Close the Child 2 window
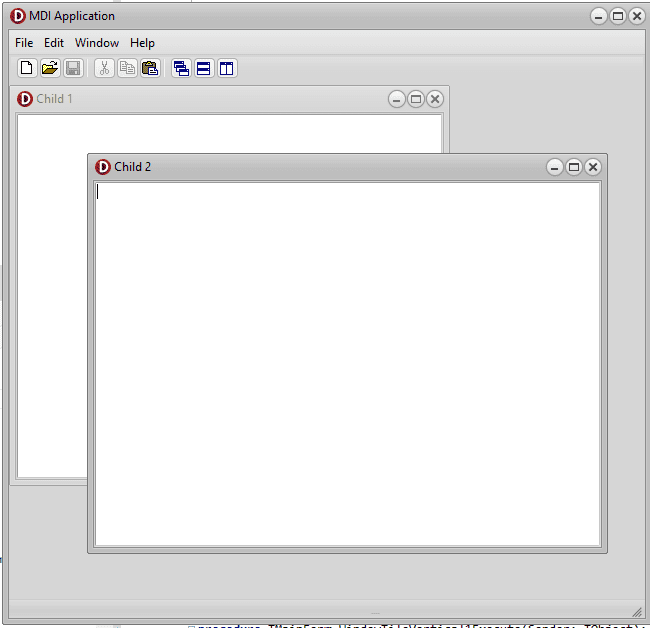Viewport: 650px width, 628px height. [x=593, y=167]
